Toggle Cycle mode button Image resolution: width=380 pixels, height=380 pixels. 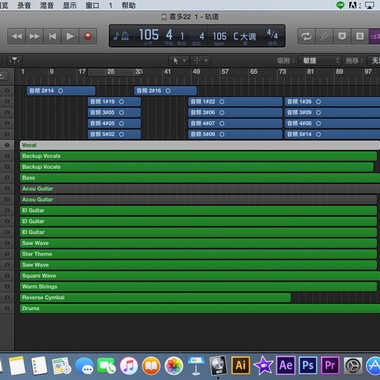306,36
